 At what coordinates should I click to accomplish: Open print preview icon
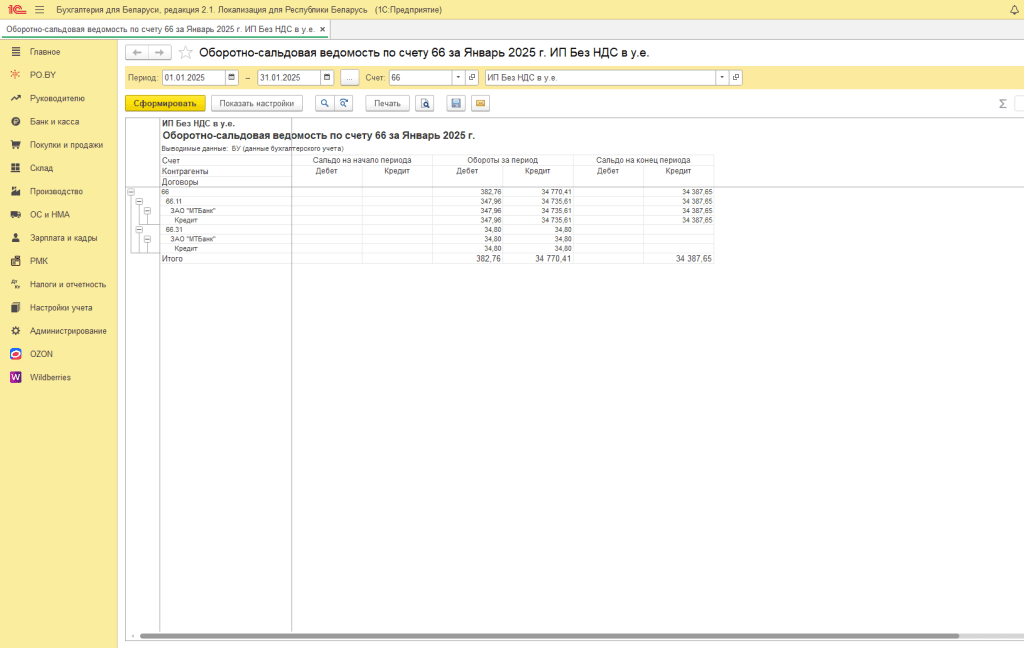coord(424,103)
